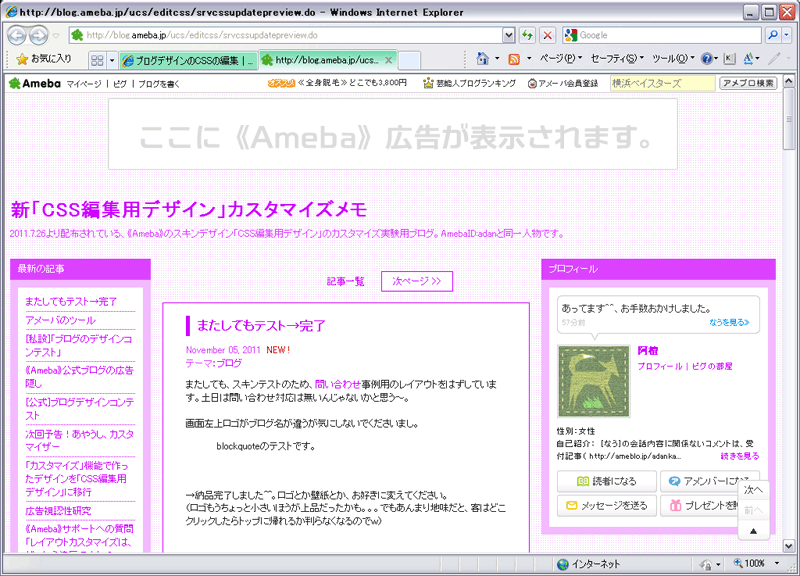Click the 読者になる button
This screenshot has height=576, width=800.
click(x=606, y=481)
